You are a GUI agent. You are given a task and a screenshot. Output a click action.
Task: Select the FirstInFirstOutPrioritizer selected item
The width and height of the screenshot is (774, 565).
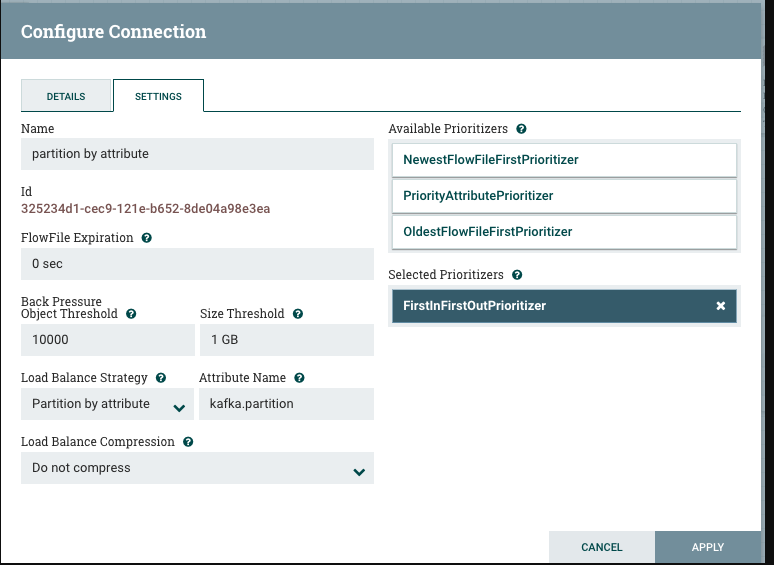tap(564, 306)
